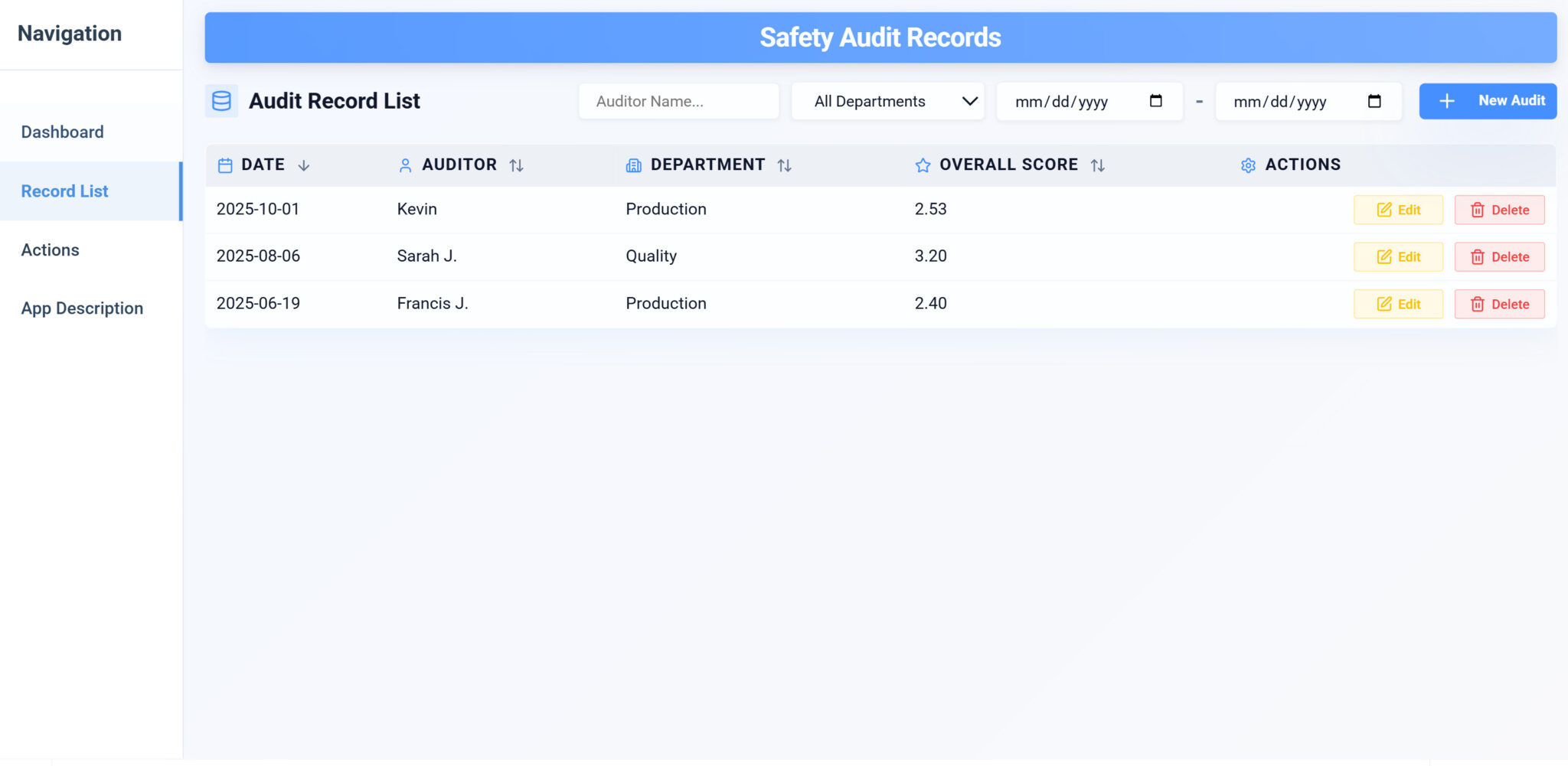Click Production cell in Kevin's row
This screenshot has width=1568, height=766.
point(666,209)
